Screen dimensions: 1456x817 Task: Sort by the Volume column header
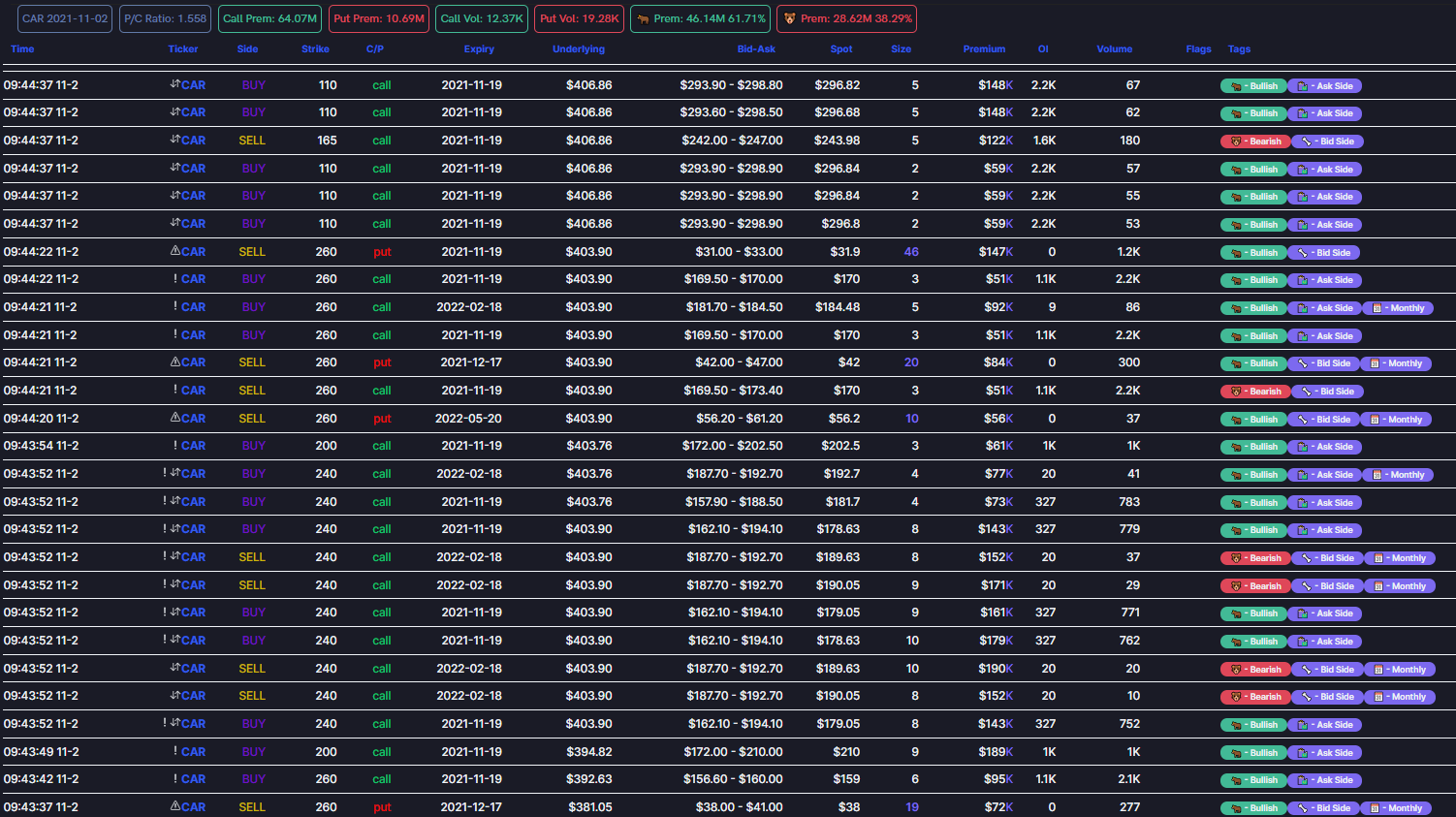pos(1115,48)
